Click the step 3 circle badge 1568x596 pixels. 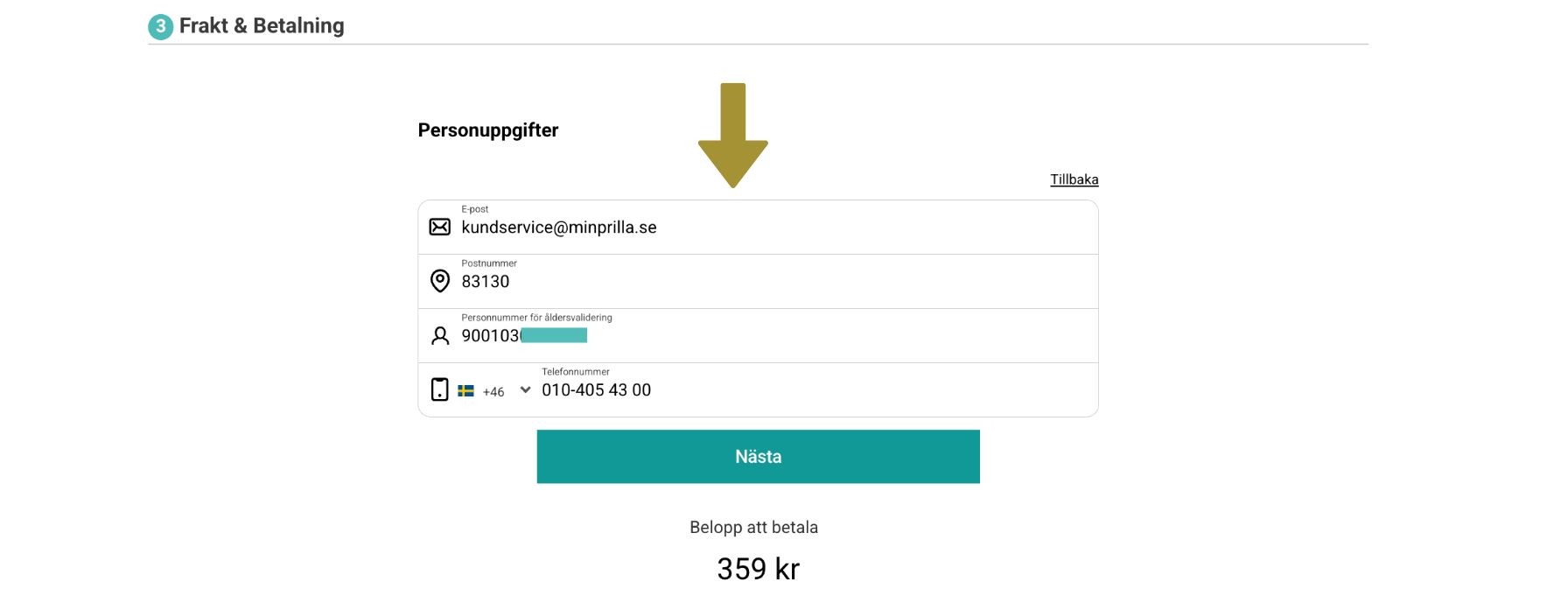tap(160, 26)
